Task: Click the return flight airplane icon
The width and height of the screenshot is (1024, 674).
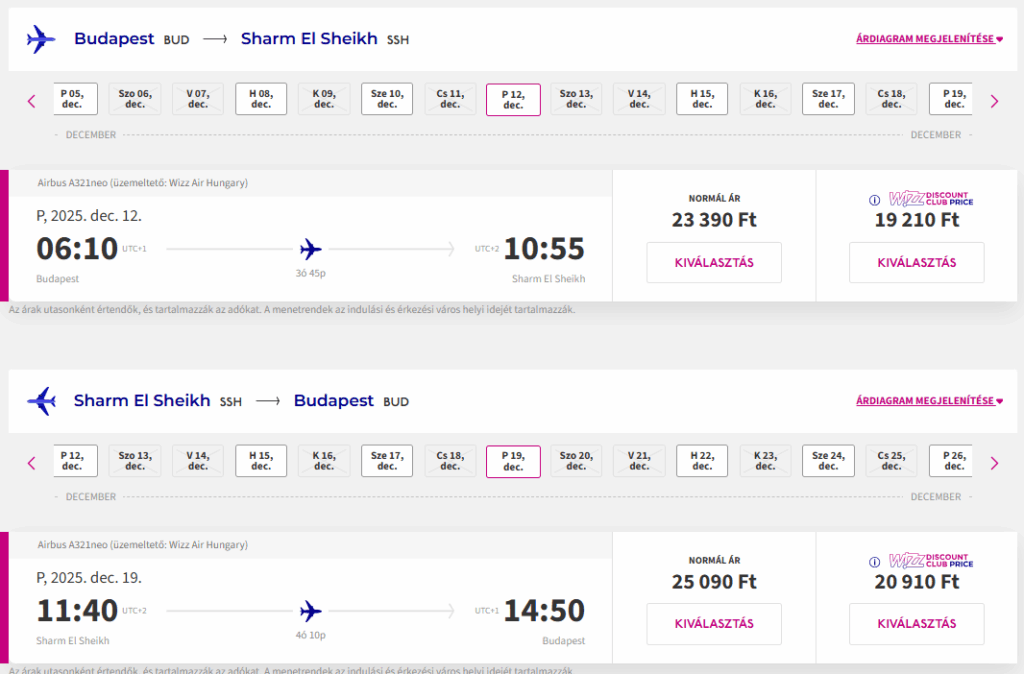Action: 41,401
